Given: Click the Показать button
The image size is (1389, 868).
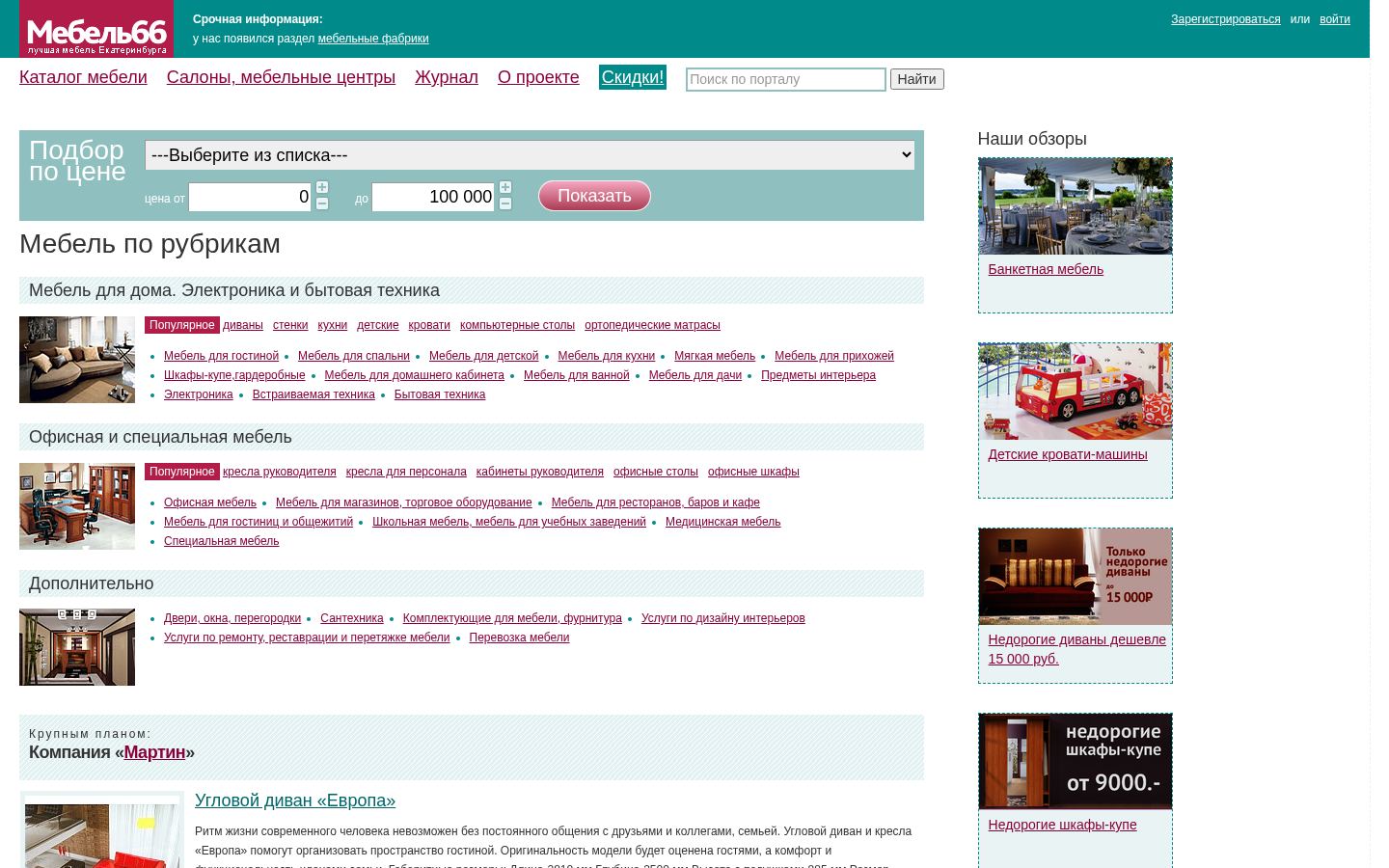Looking at the screenshot, I should [594, 196].
